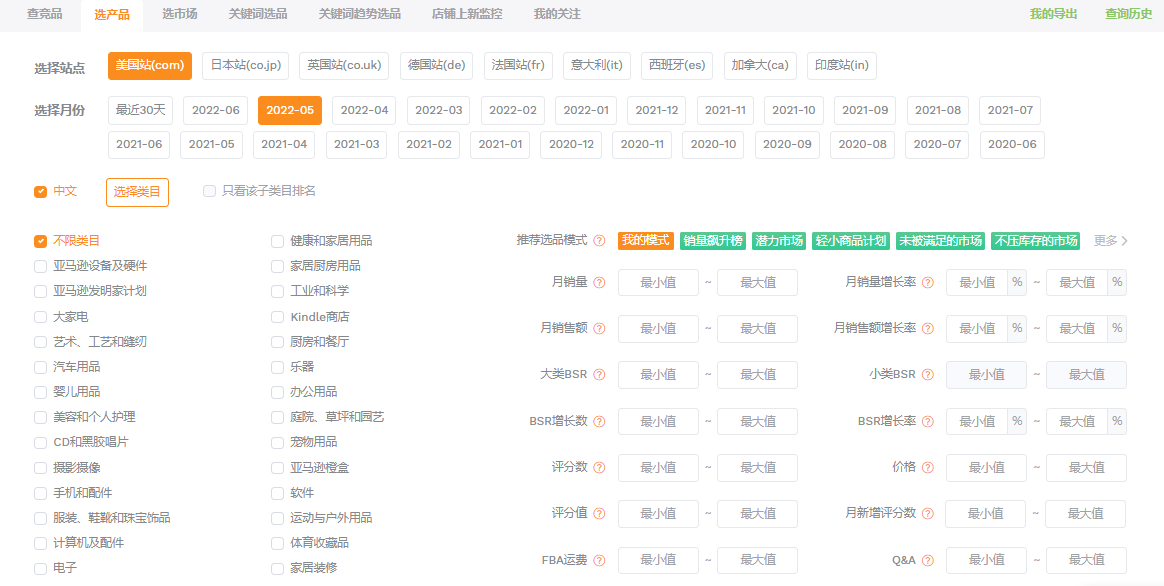This screenshot has height=586, width=1164.
Task: Click the 月销量 最小值 input field
Action: point(658,283)
